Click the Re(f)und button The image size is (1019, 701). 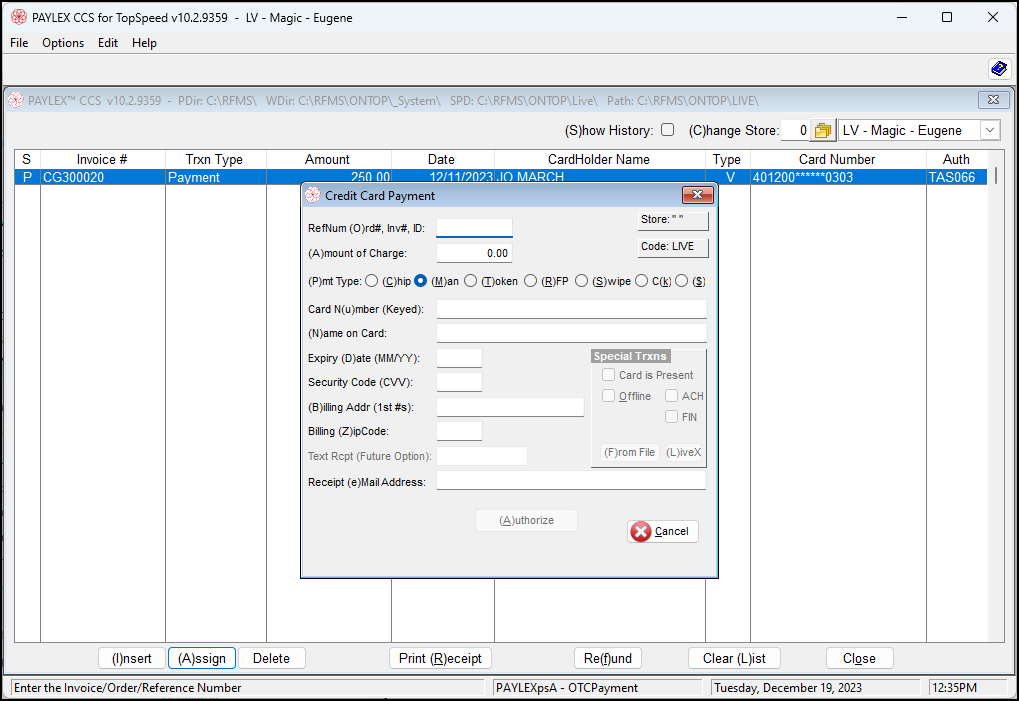pos(608,658)
